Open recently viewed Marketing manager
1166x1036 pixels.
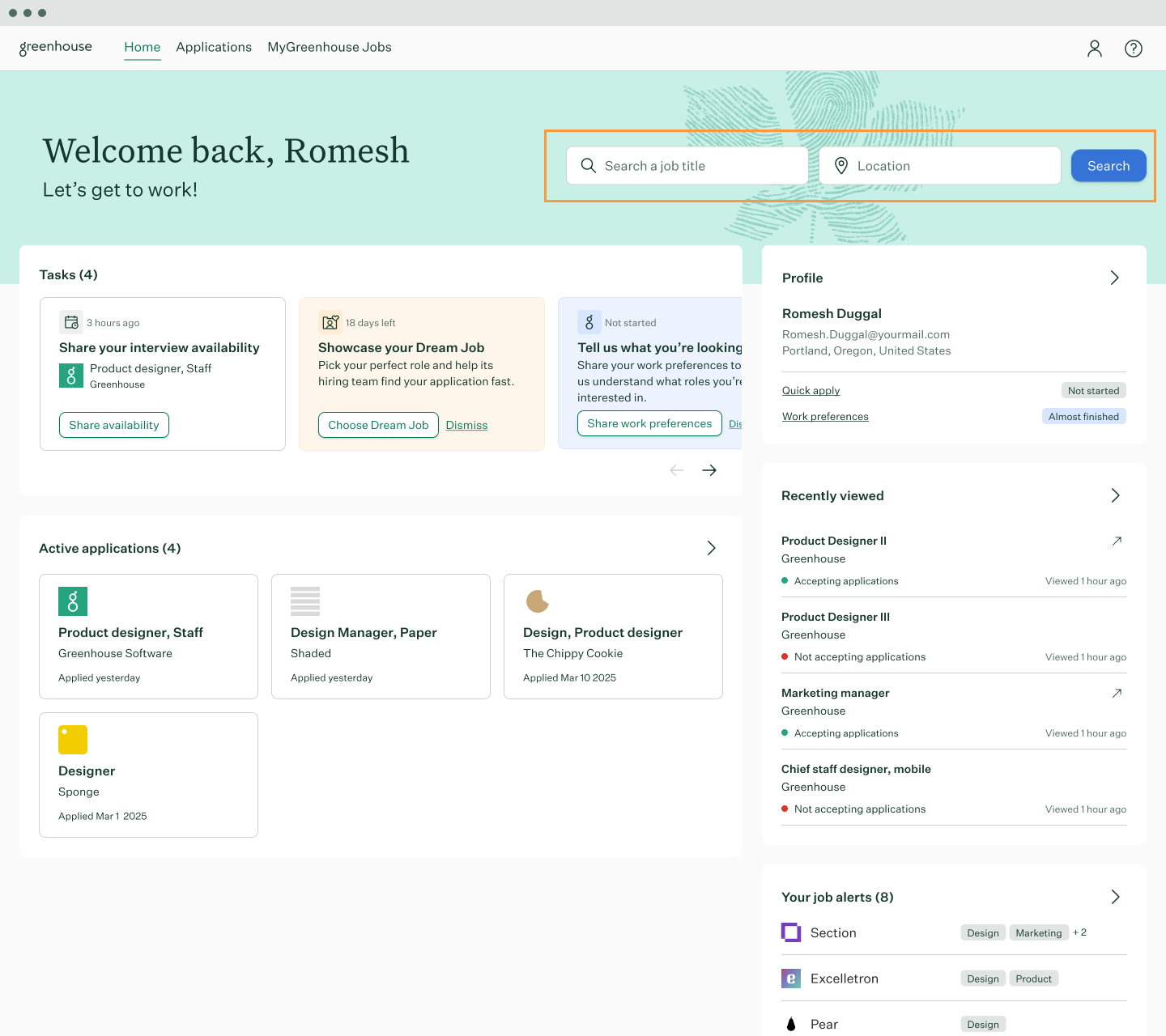click(x=836, y=693)
